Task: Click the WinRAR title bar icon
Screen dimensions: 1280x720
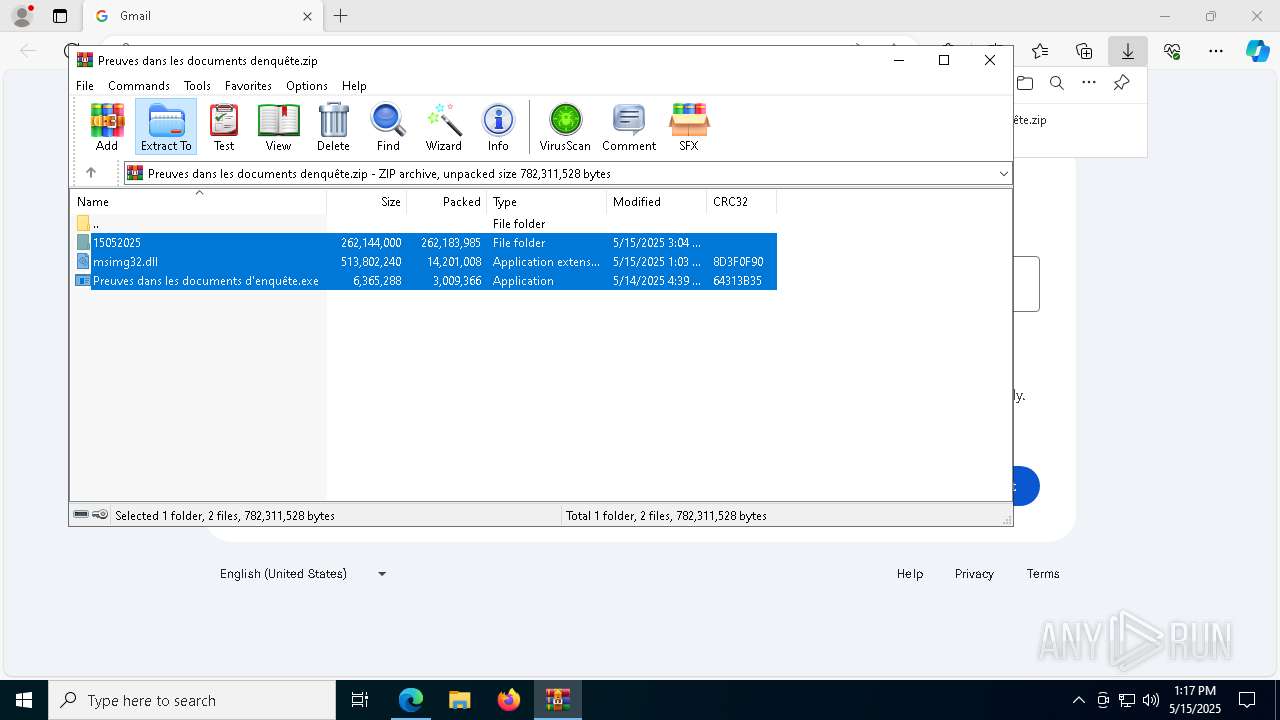Action: 85,60
